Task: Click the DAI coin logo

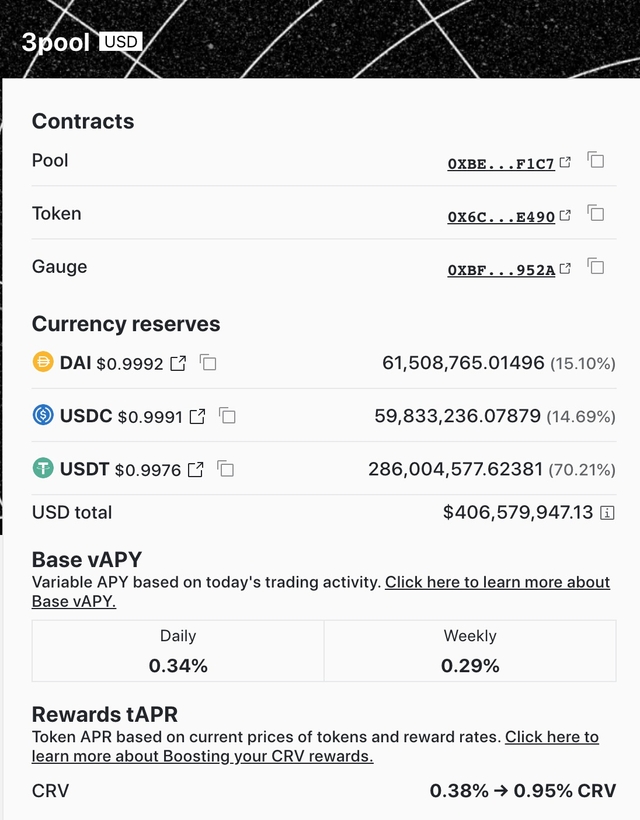Action: click(x=43, y=362)
